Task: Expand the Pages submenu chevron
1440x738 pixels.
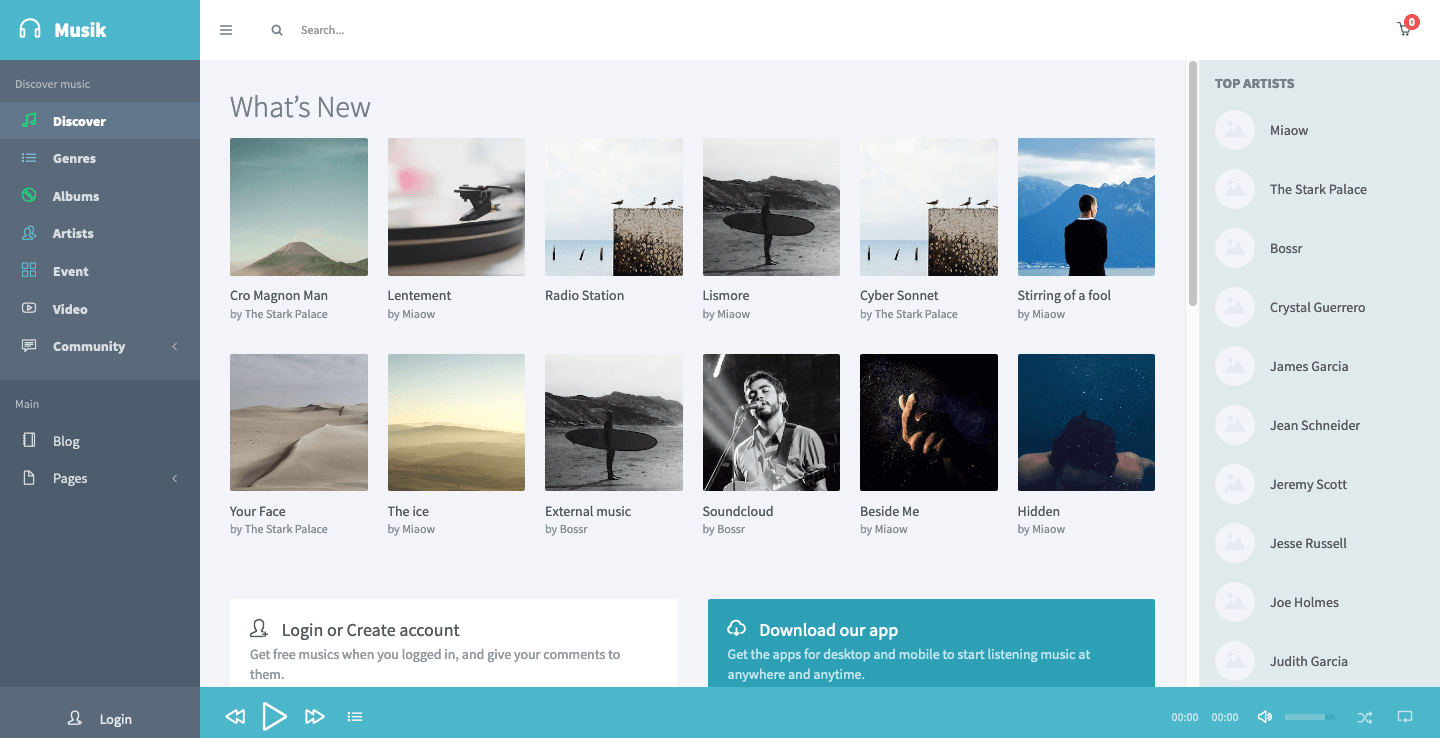Action: (175, 478)
